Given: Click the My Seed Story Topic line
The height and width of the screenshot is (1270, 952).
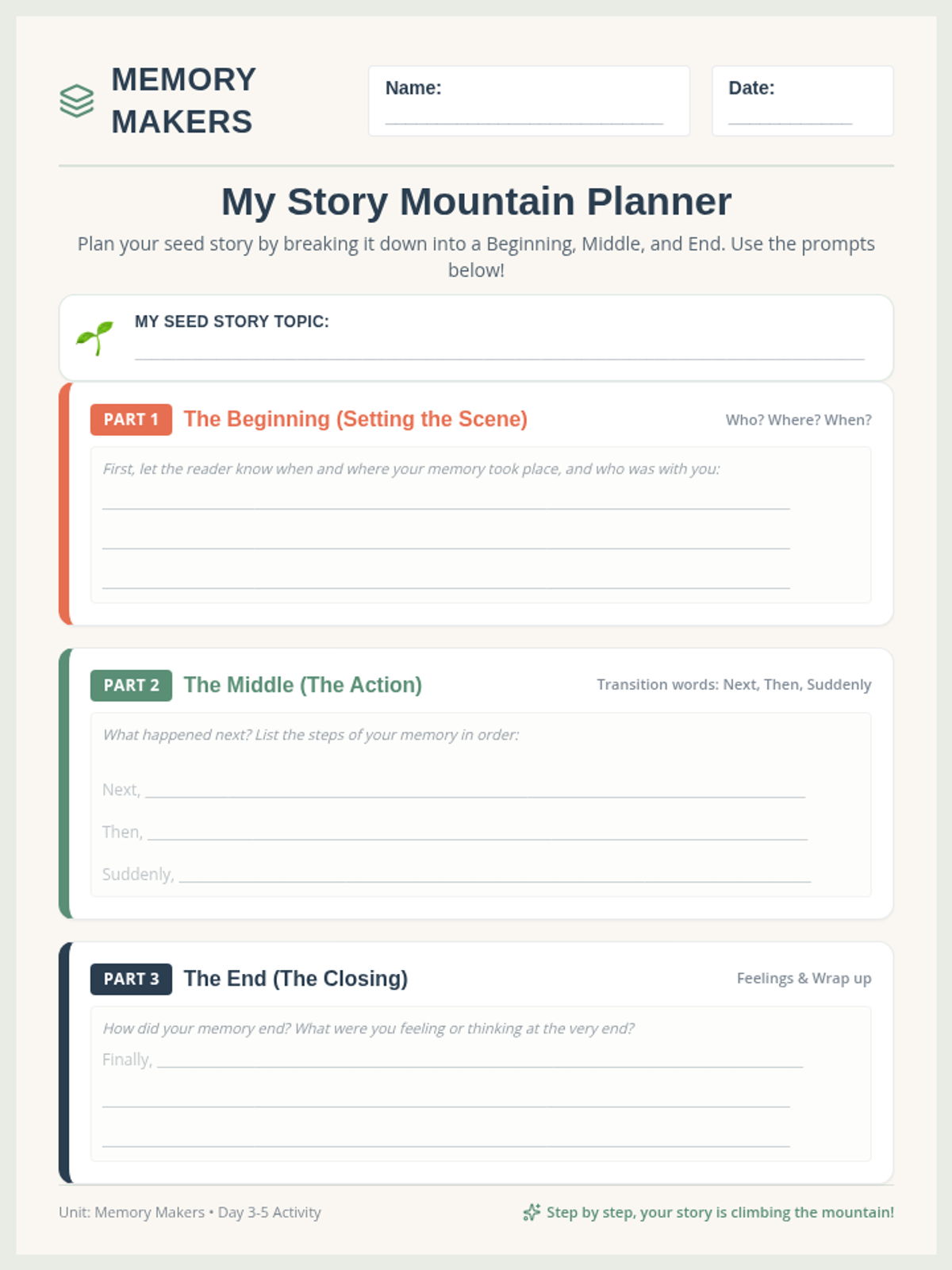Looking at the screenshot, I should (500, 350).
